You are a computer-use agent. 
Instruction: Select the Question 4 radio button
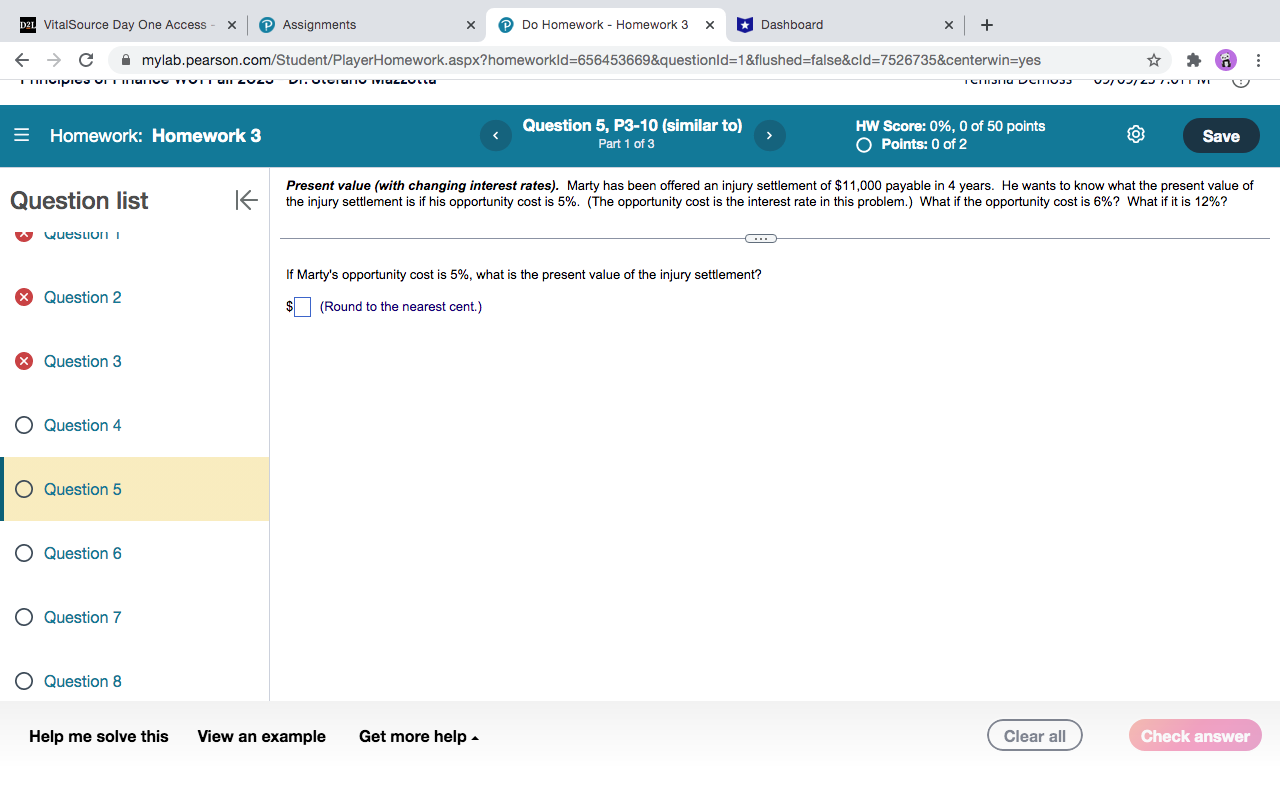coord(22,425)
